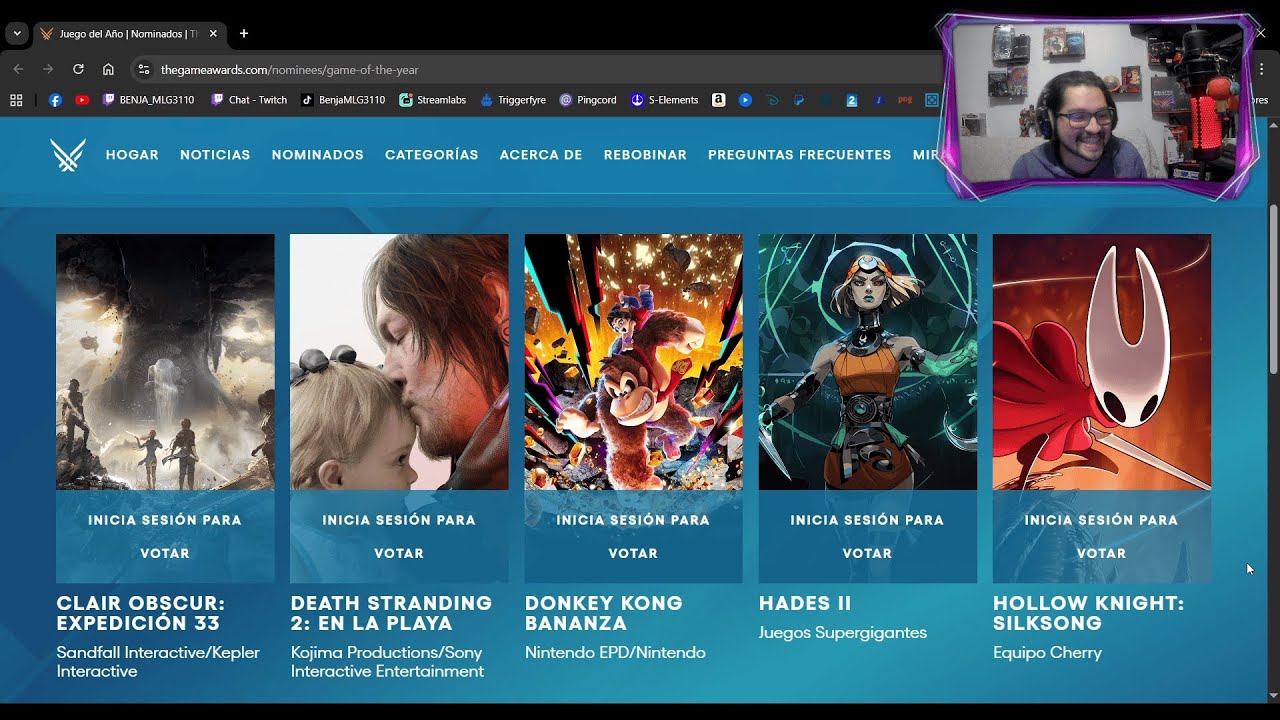Click the scrollbar down arrow
The height and width of the screenshot is (720, 1280).
[x=1273, y=696]
